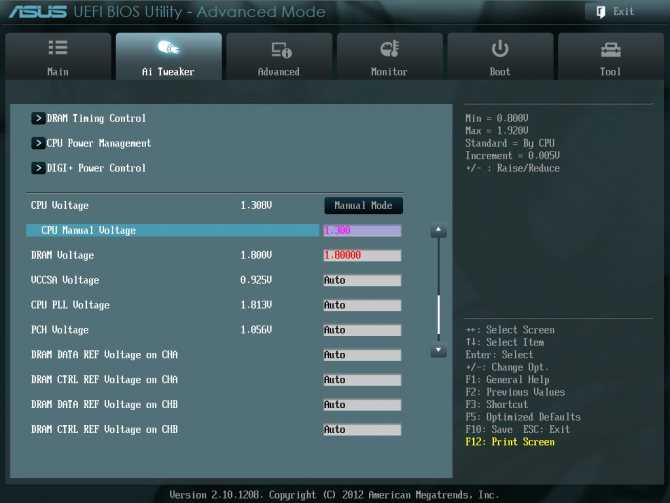
Task: Click the PCH 1.056V reading
Action: (x=256, y=329)
